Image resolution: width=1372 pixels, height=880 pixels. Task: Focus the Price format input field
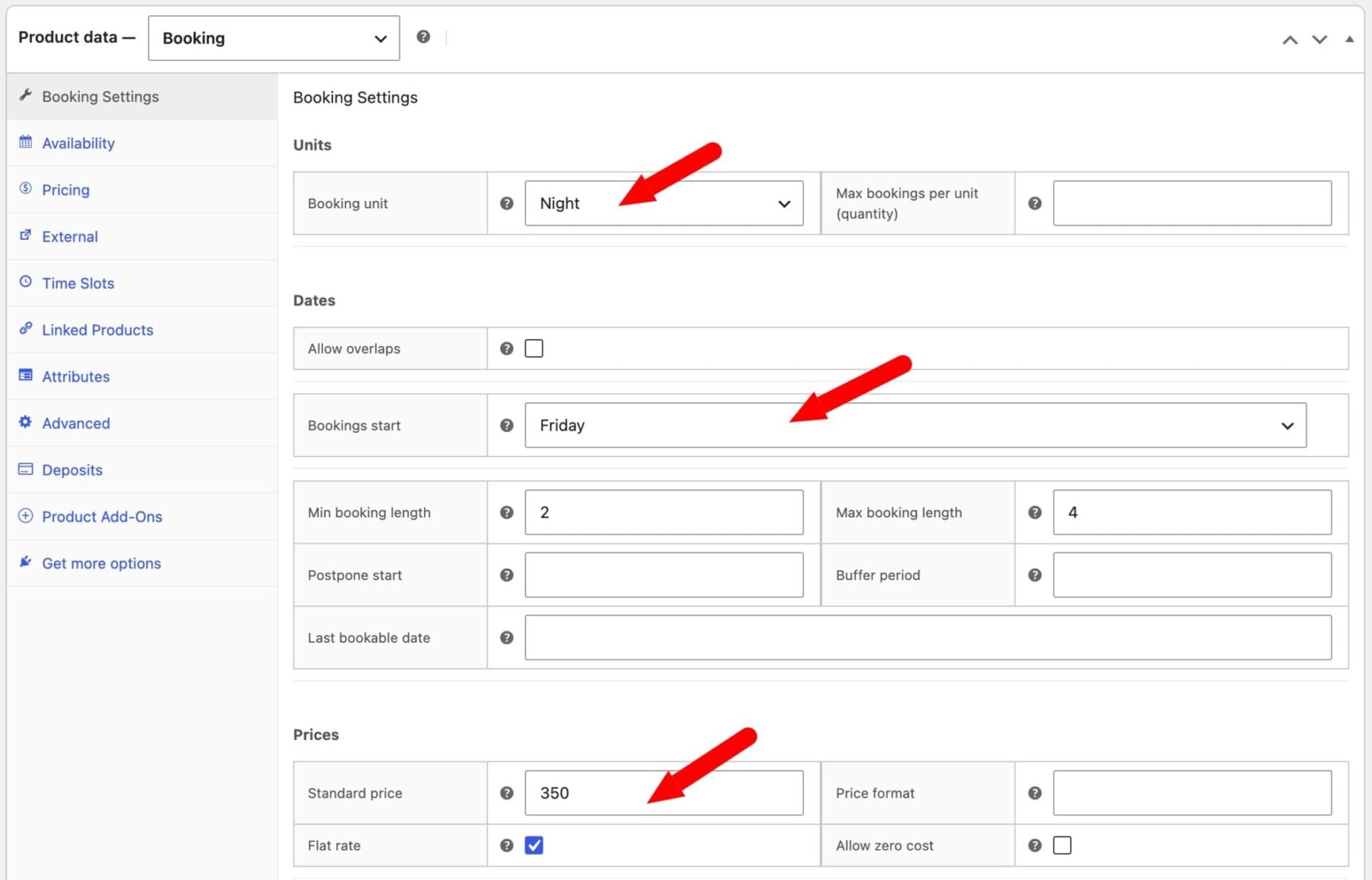1192,793
